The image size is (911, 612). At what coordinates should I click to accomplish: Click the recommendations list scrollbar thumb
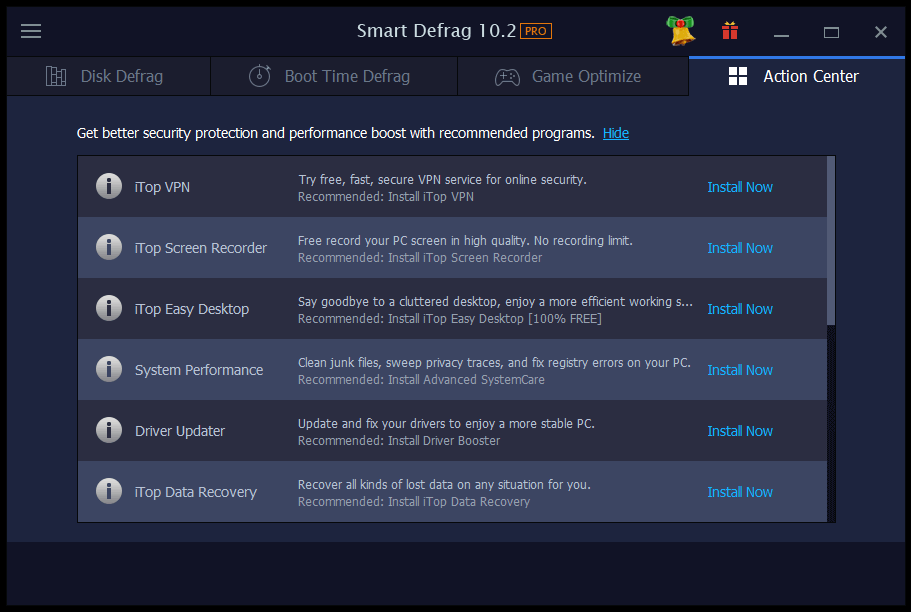click(831, 241)
